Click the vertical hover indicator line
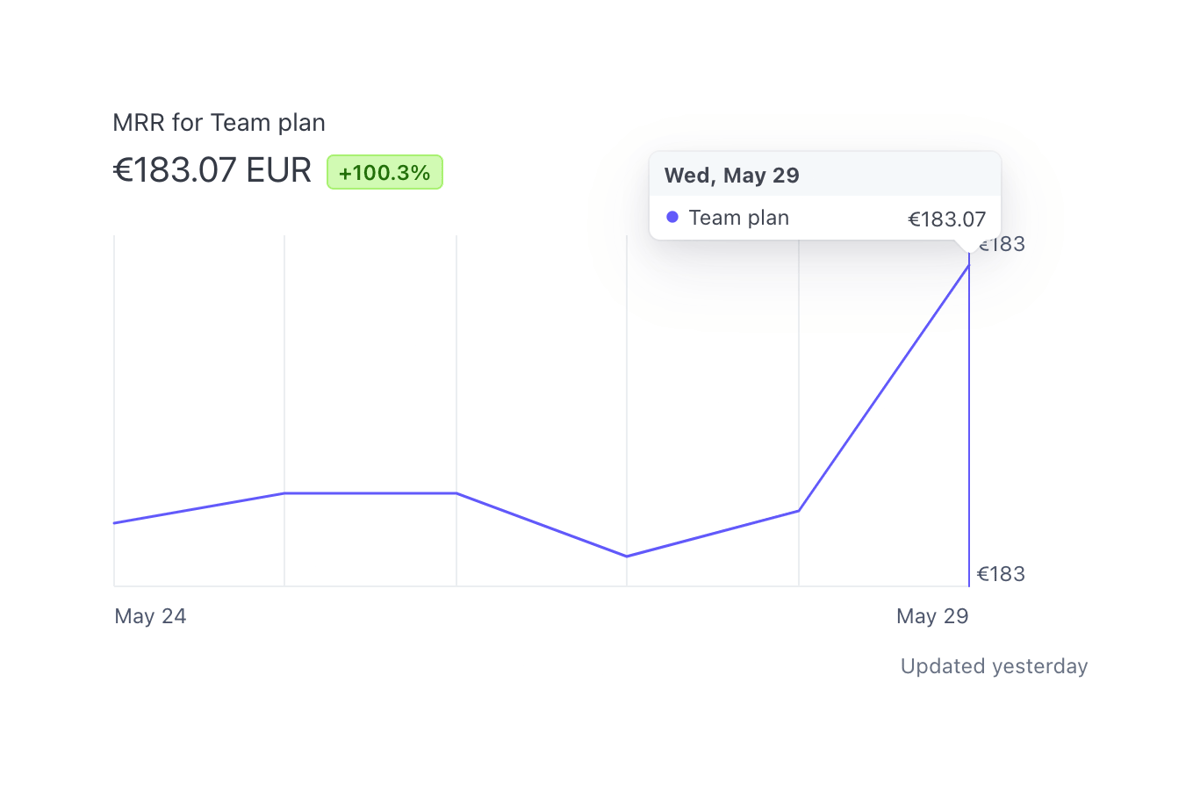The image size is (1200, 790). (968, 420)
